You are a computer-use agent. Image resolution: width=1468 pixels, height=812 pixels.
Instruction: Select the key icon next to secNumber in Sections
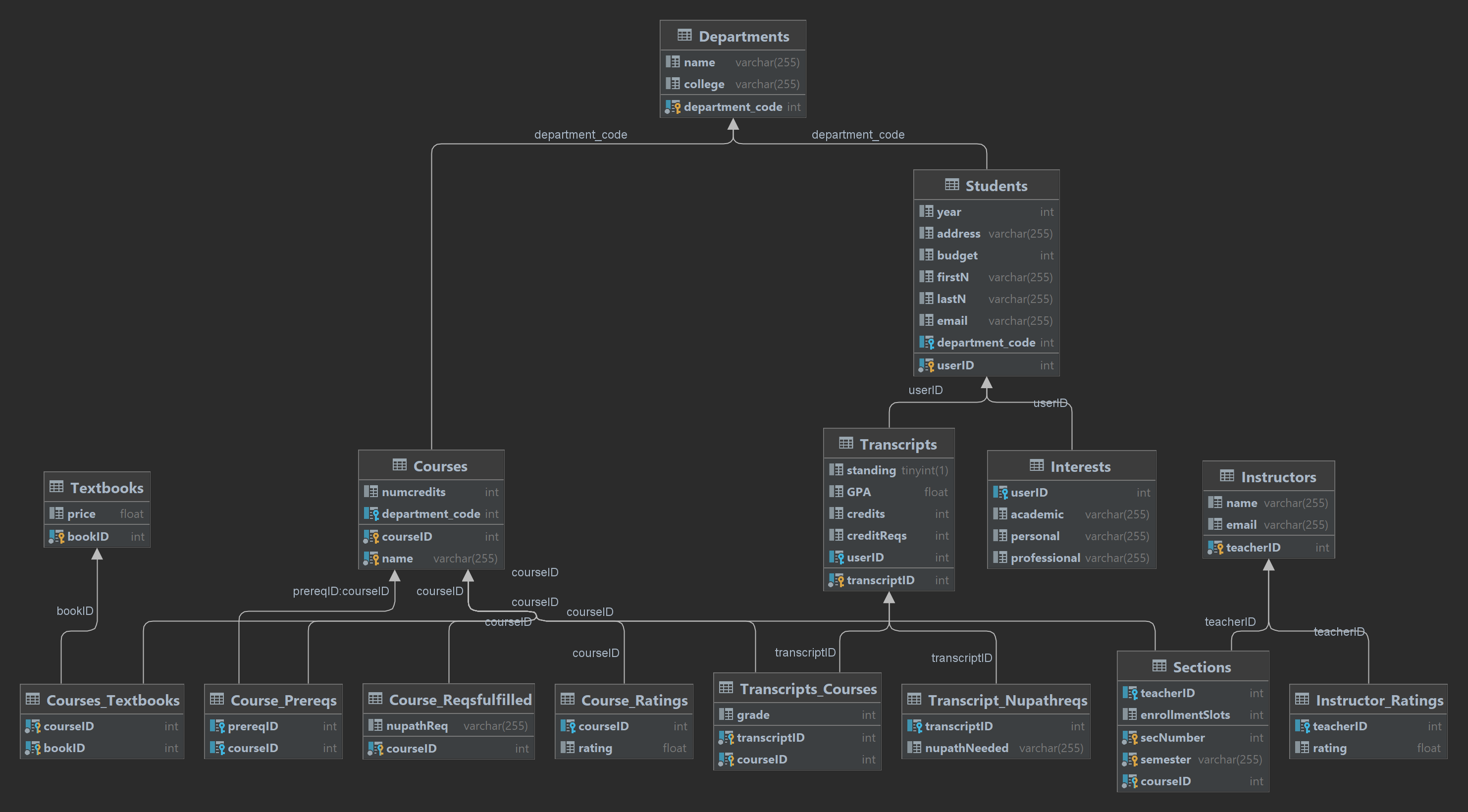coord(1131,737)
